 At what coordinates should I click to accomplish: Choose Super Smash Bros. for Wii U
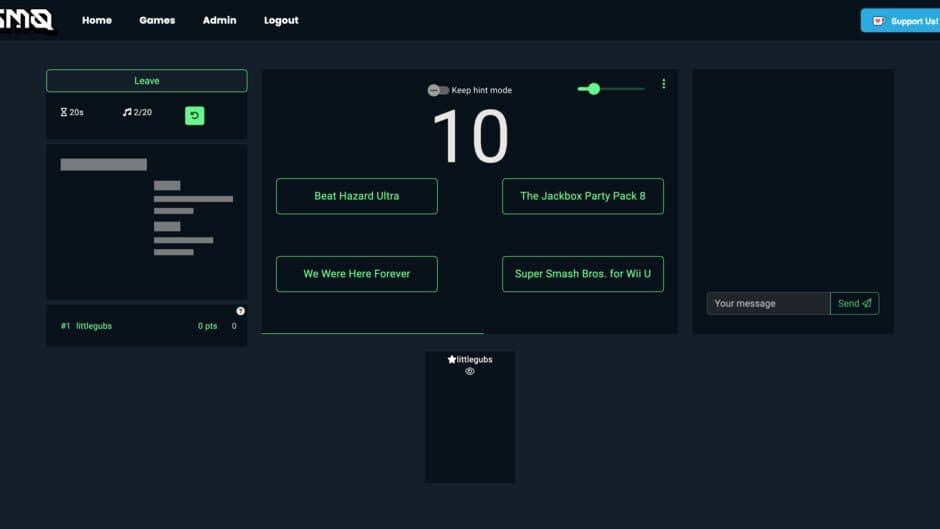point(583,274)
